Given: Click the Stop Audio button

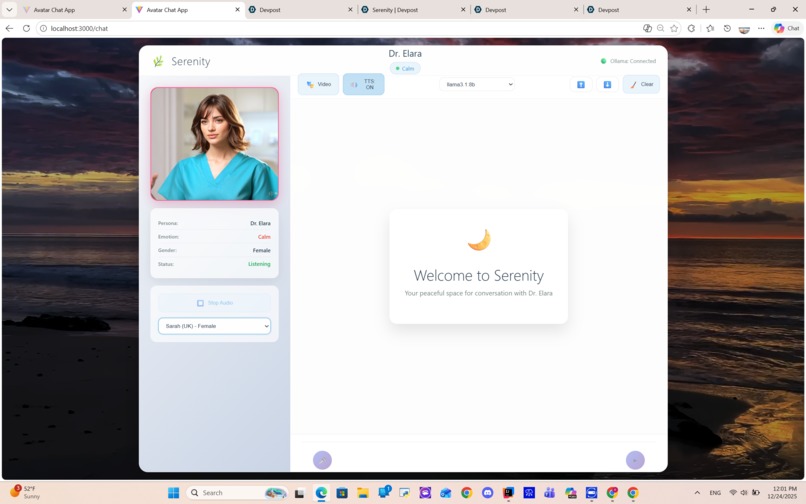Looking at the screenshot, I should 214,303.
